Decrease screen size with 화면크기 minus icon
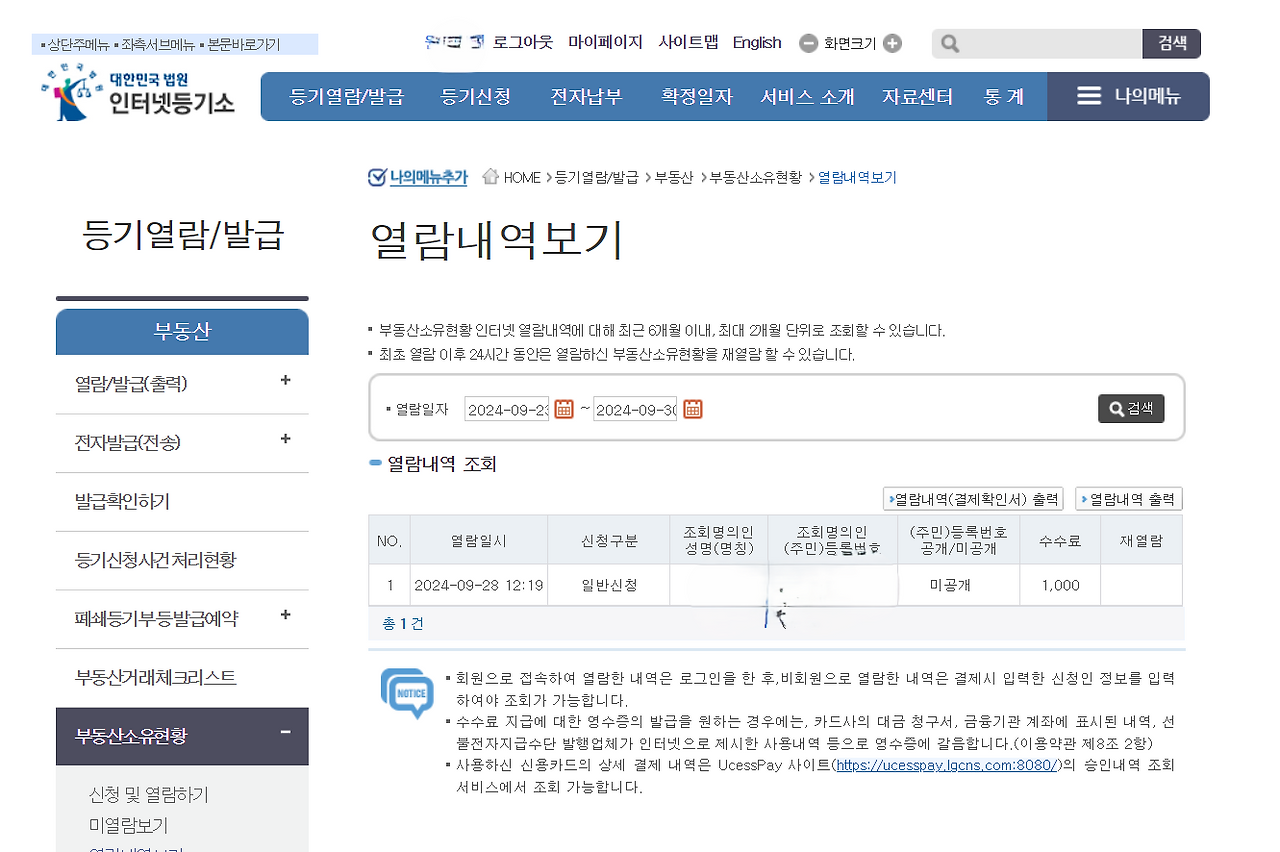Viewport: 1280px width, 852px height. pyautogui.click(x=807, y=43)
